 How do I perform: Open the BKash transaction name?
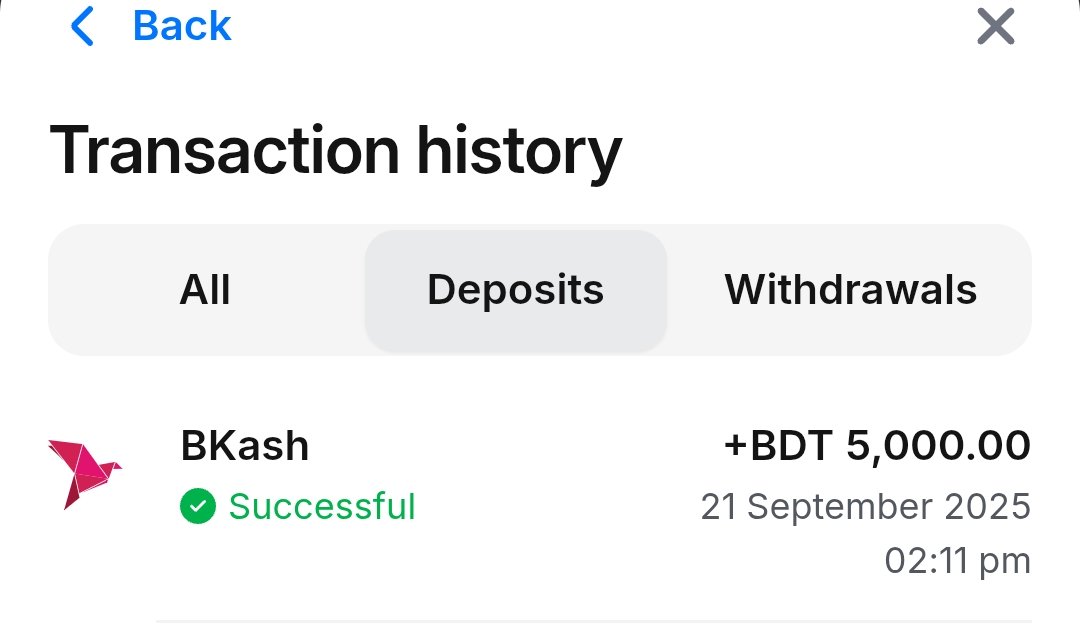[x=245, y=446]
